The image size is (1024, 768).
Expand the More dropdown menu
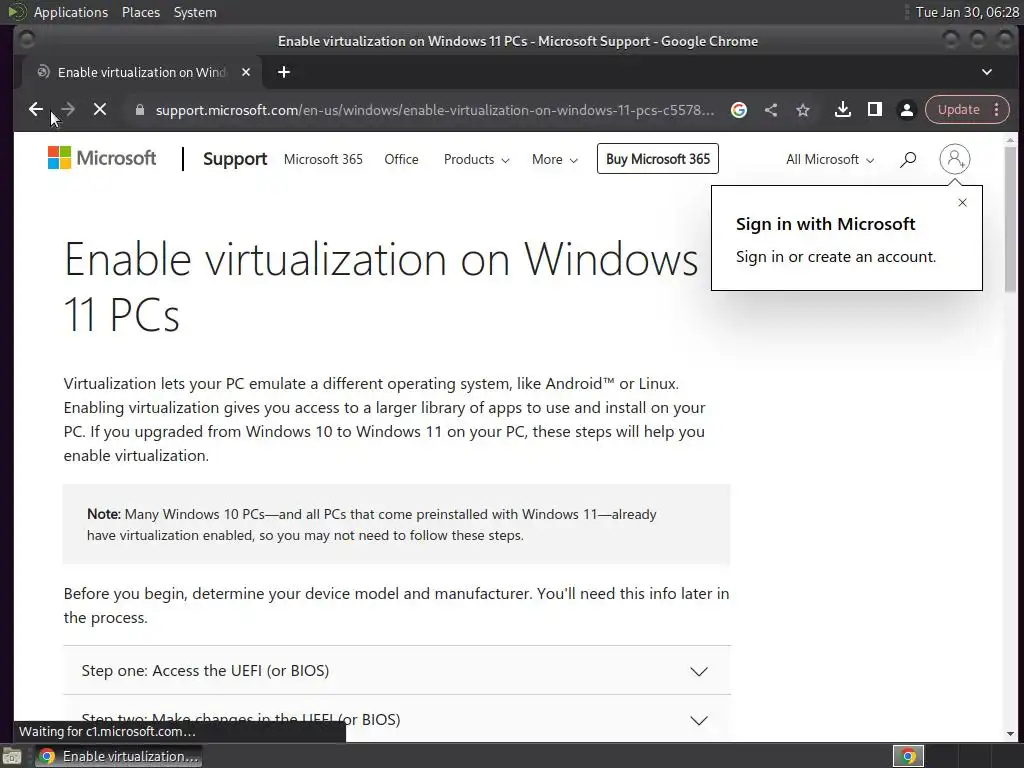(x=554, y=159)
